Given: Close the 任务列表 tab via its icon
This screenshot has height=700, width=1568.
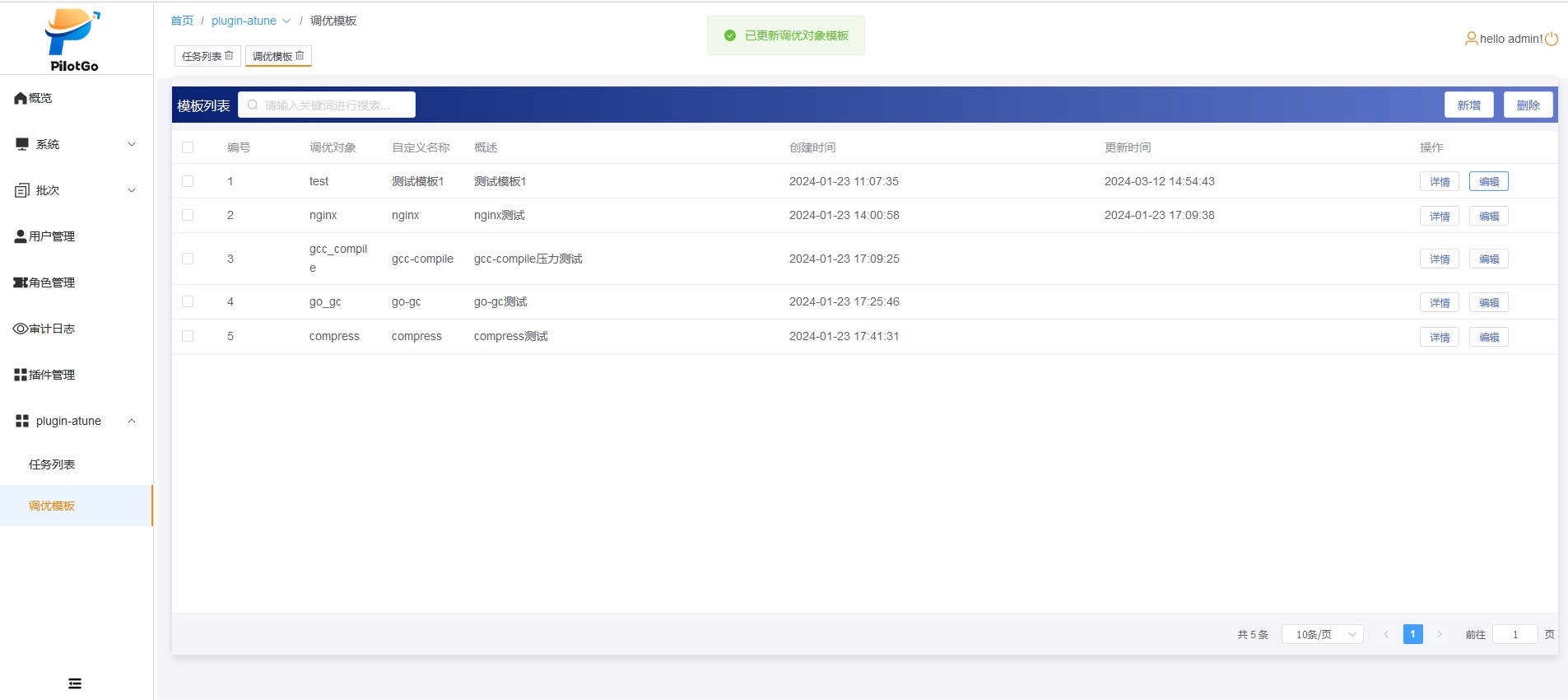Looking at the screenshot, I should coord(229,55).
